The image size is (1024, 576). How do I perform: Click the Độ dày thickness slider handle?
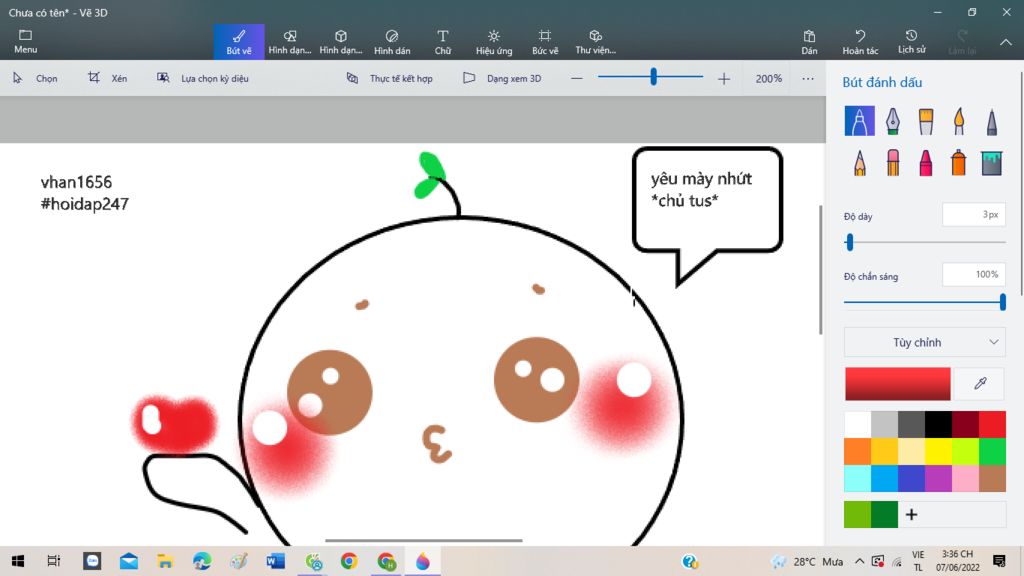(850, 243)
